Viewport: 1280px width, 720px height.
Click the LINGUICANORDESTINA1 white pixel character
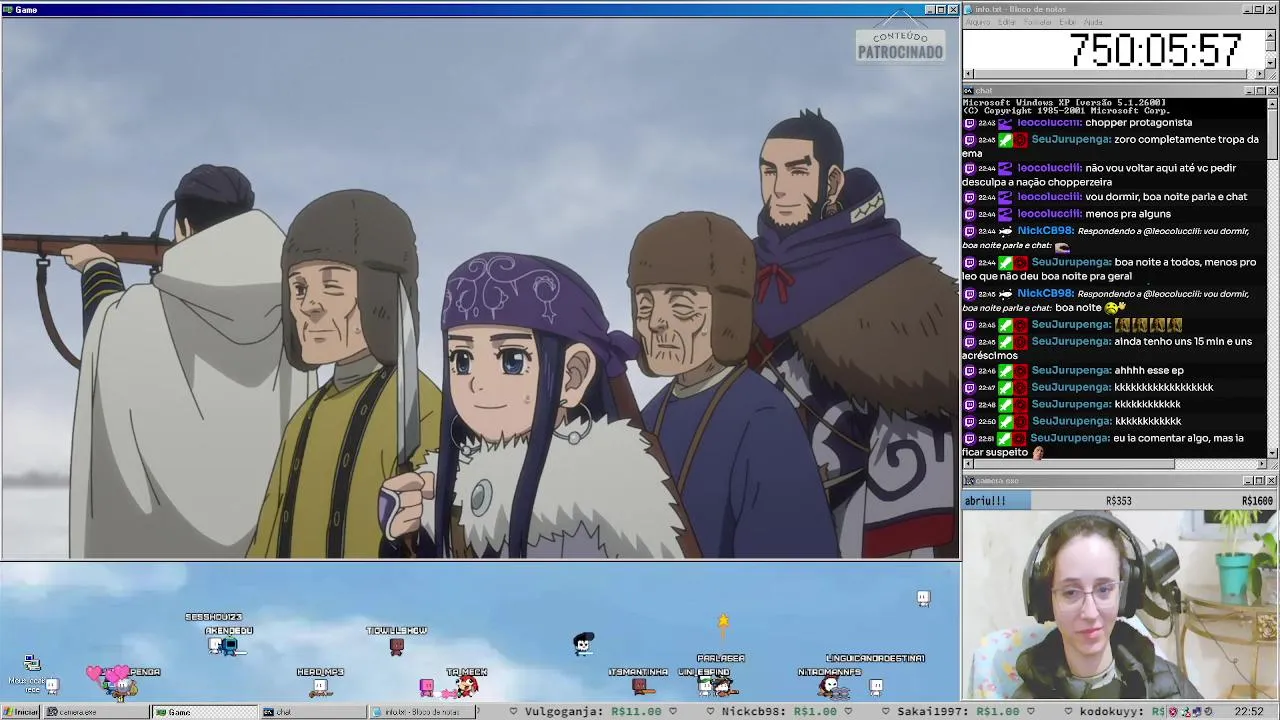point(876,686)
